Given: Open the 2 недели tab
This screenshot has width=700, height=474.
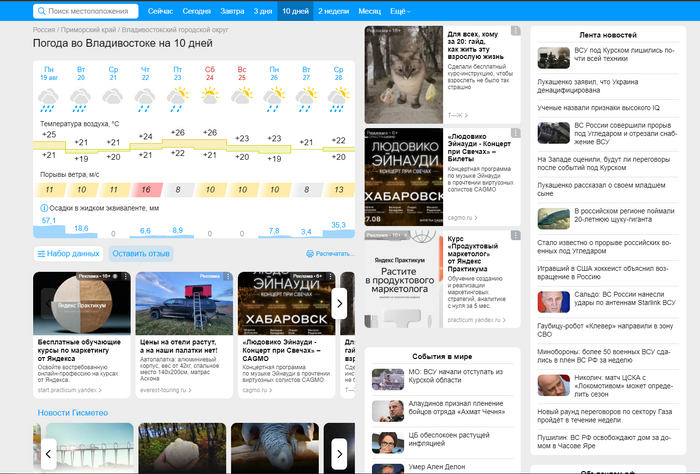Looking at the screenshot, I should tap(333, 11).
